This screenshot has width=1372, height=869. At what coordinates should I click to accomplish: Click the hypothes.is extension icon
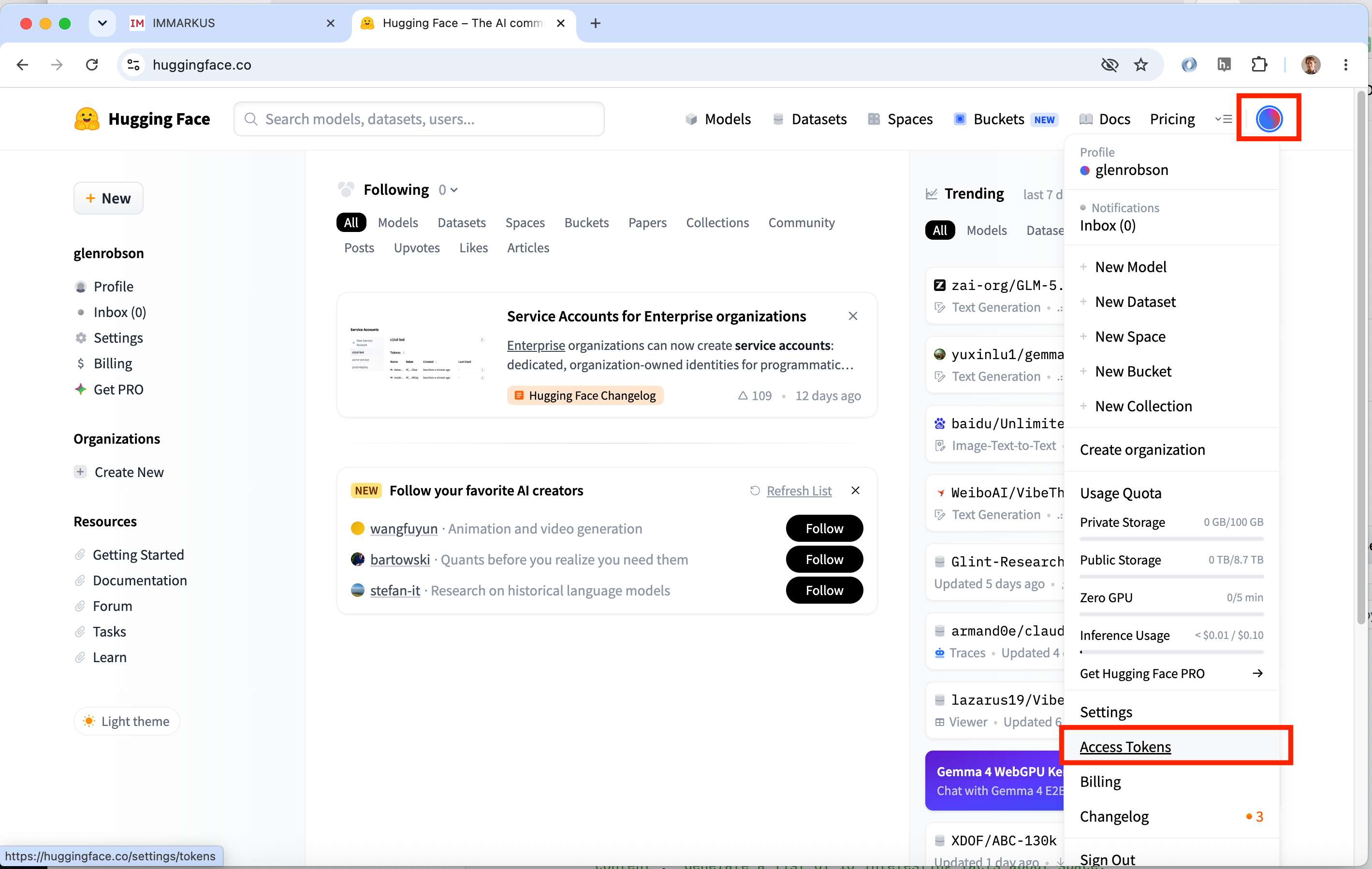pyautogui.click(x=1224, y=64)
